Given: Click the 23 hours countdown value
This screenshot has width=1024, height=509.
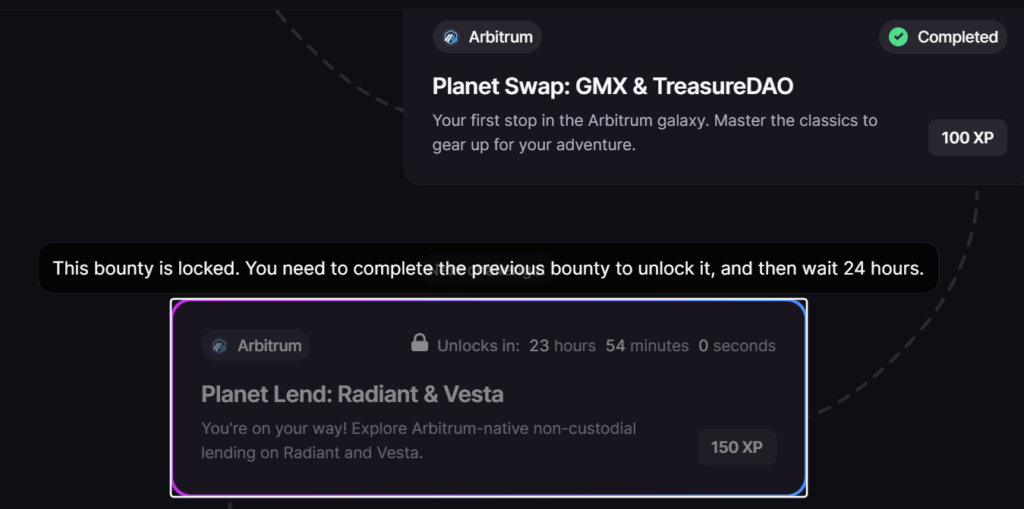Looking at the screenshot, I should coord(562,346).
